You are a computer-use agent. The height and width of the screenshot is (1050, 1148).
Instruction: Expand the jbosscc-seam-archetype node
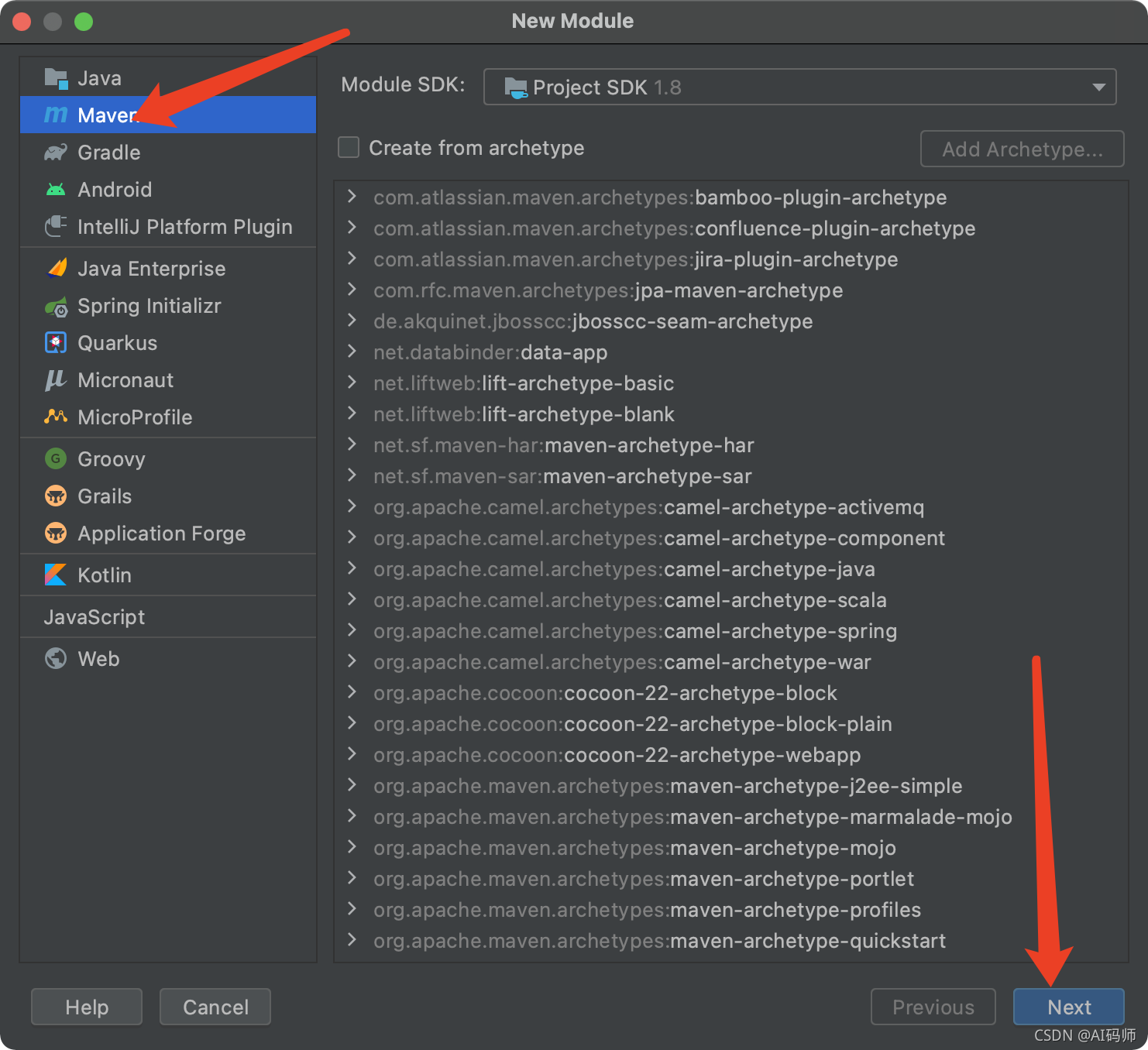coord(352,321)
